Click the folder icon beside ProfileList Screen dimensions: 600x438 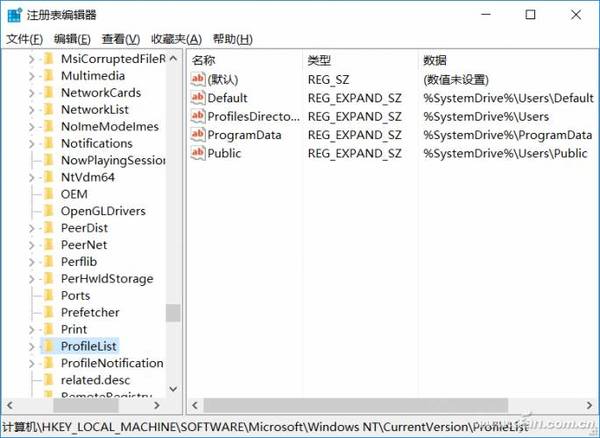49,346
